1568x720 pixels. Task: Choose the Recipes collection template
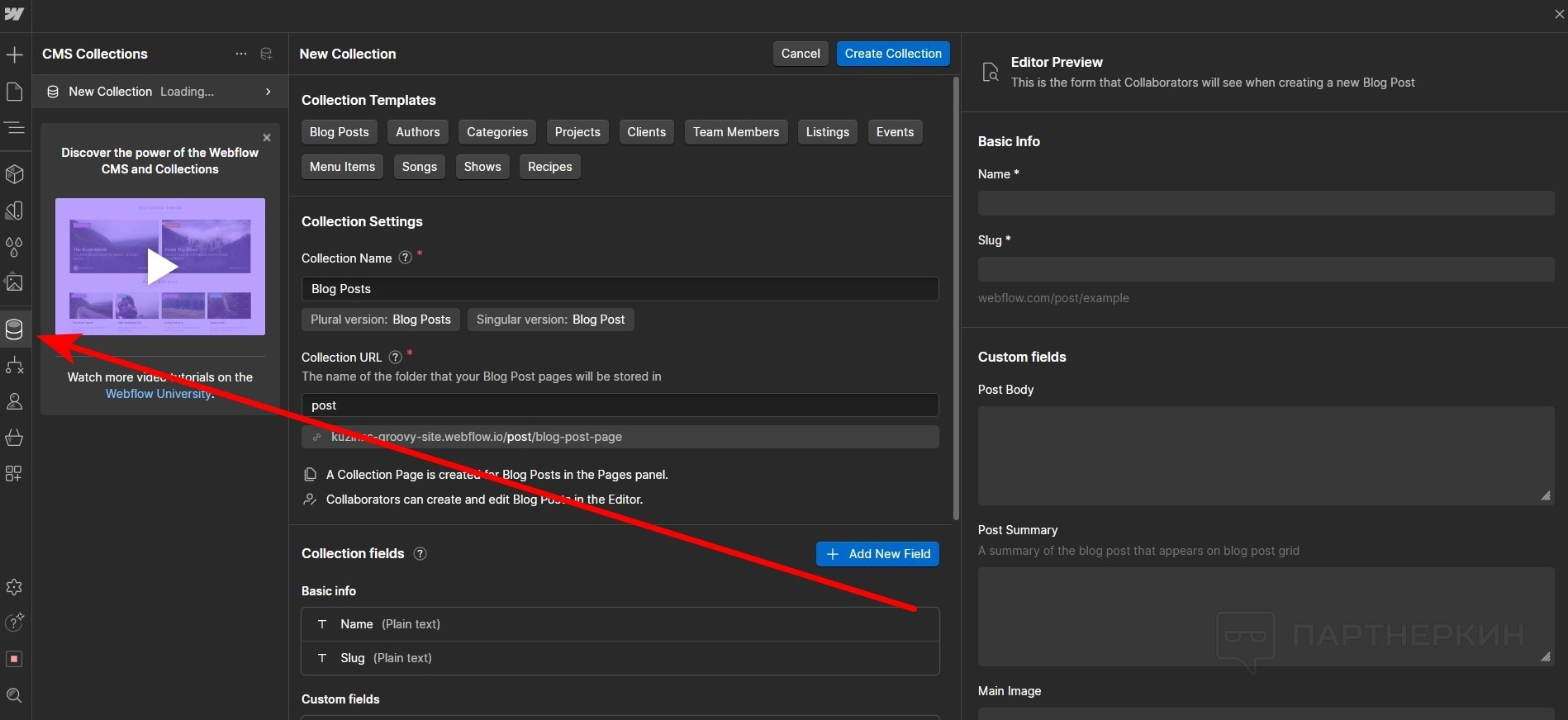549,167
